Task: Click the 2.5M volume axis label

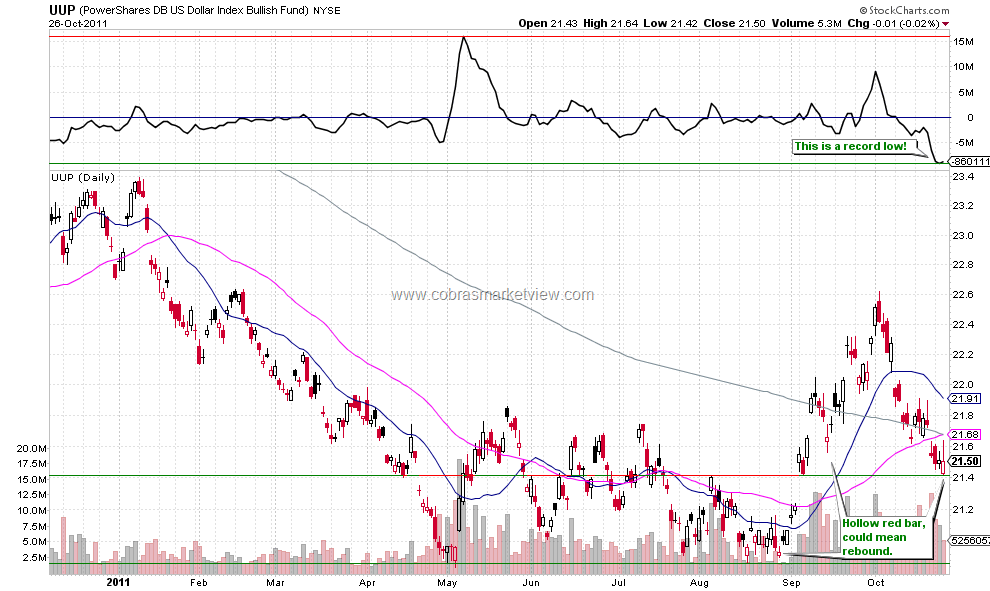Action: (35, 558)
